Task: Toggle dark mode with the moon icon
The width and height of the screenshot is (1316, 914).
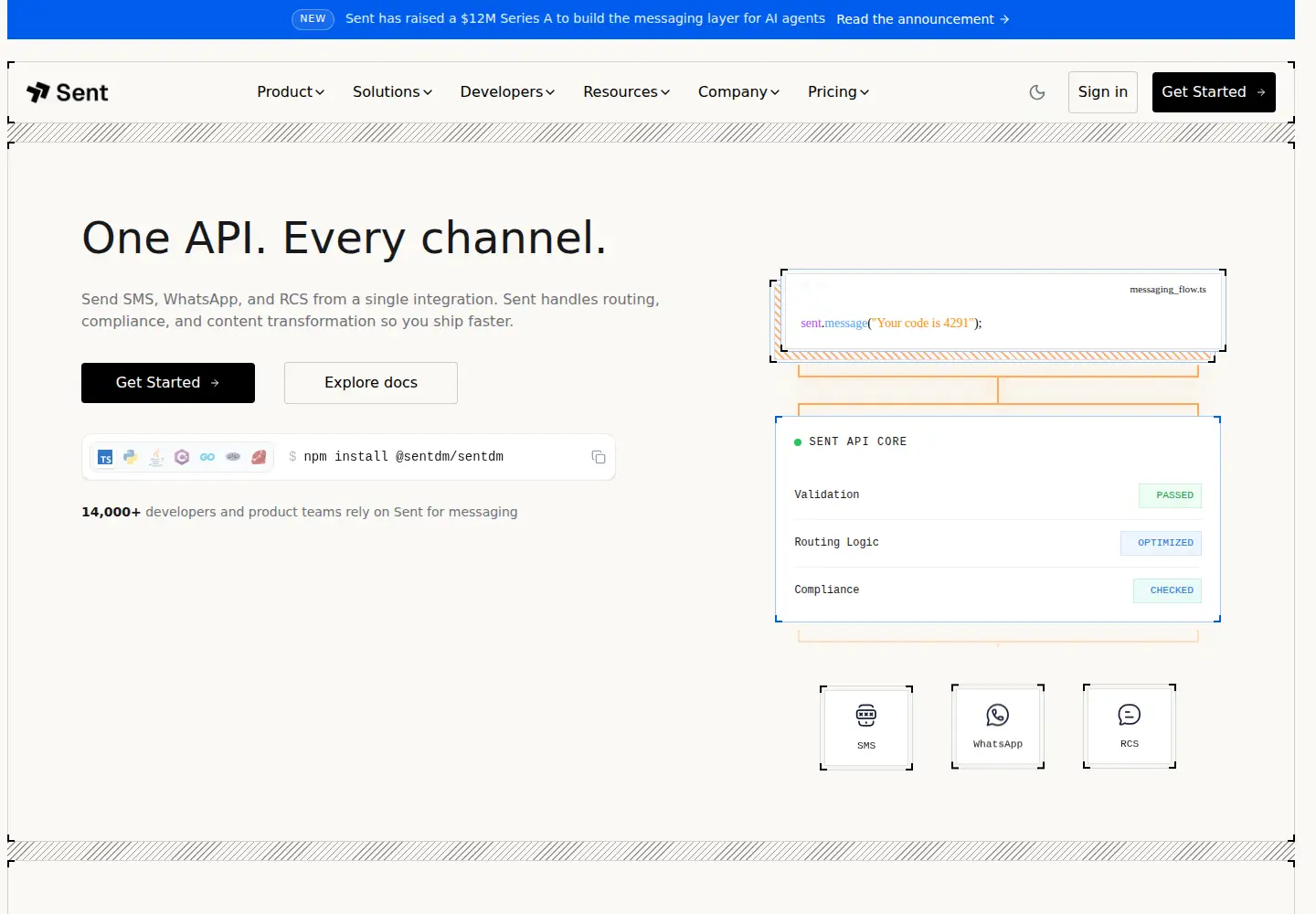Action: [1037, 92]
